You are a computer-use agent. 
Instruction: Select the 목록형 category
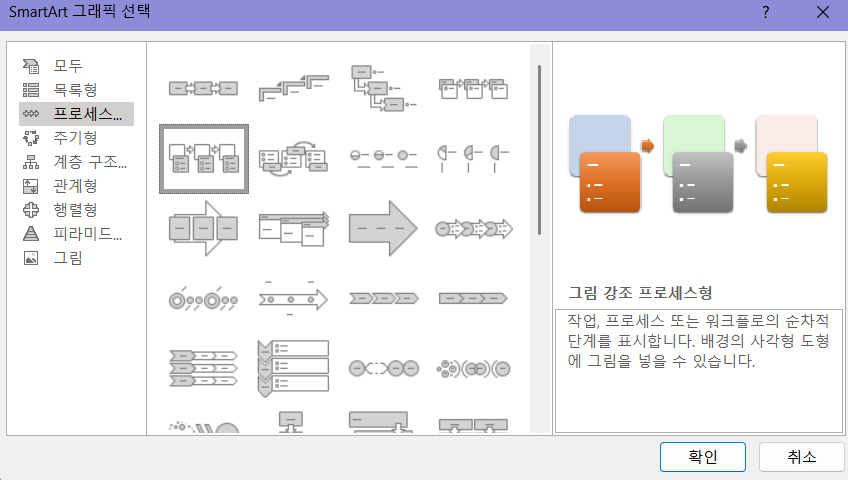pos(76,90)
